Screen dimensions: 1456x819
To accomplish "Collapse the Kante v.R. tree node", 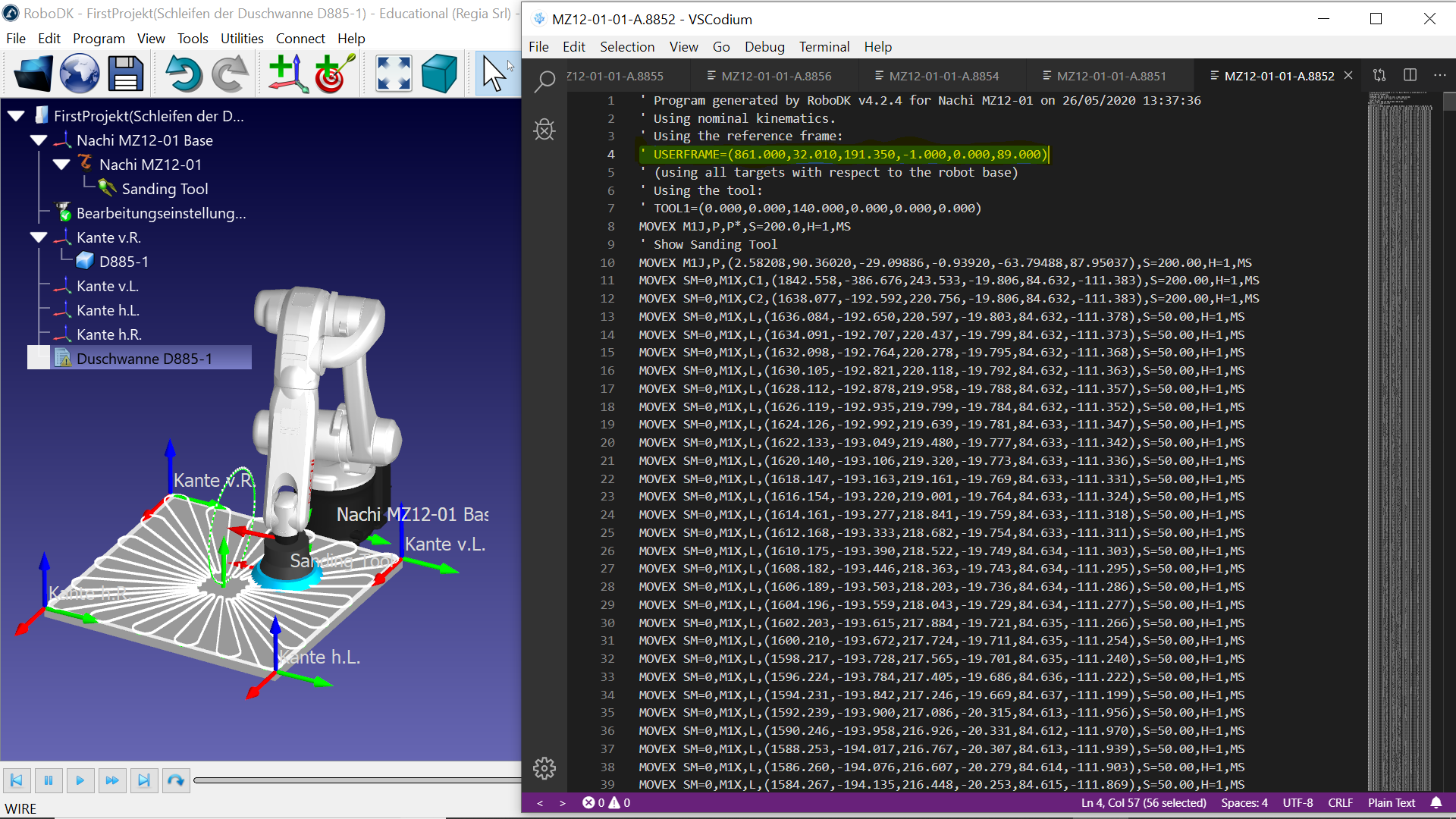I will (x=39, y=237).
